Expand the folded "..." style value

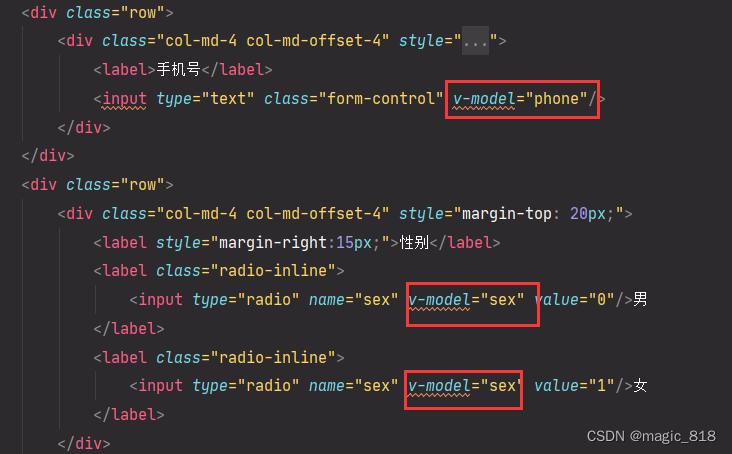pos(475,41)
